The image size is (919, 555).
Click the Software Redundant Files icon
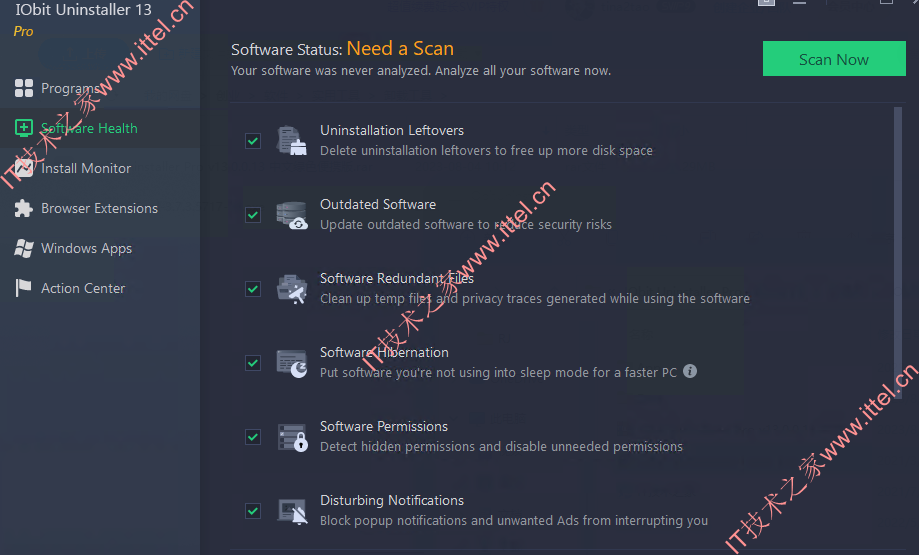click(x=292, y=289)
